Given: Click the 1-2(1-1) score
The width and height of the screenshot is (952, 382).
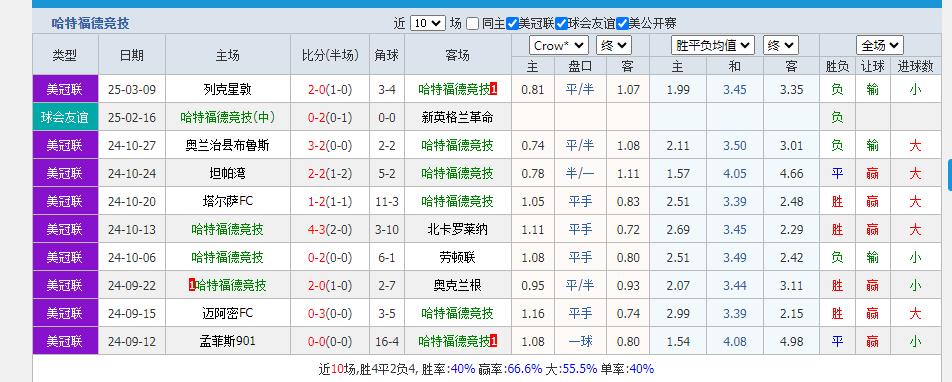Looking at the screenshot, I should point(330,202).
